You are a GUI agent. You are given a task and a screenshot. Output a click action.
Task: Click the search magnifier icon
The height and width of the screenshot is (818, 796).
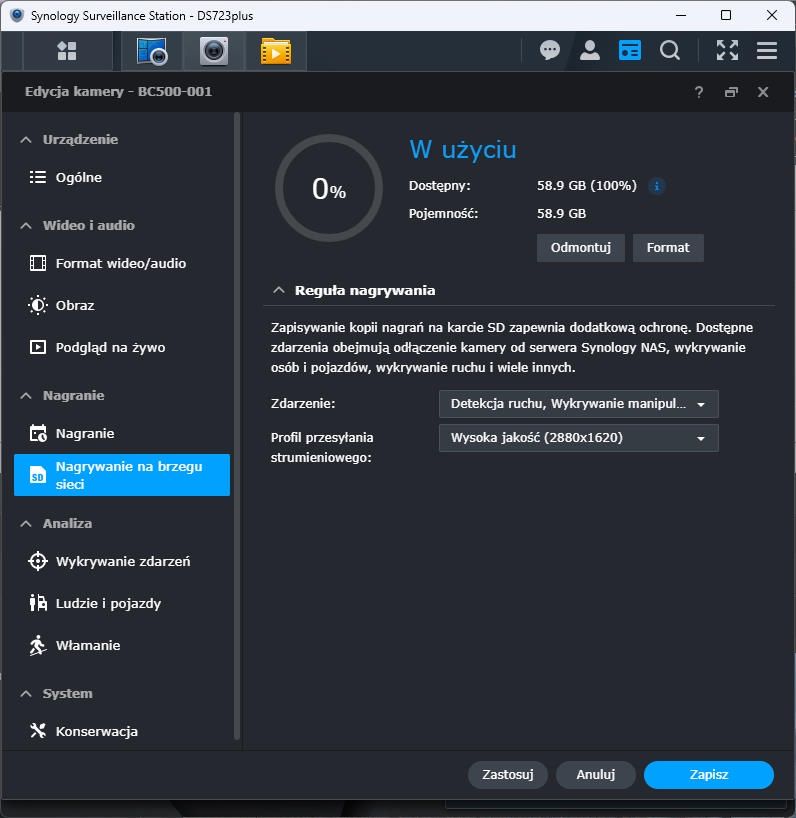670,51
